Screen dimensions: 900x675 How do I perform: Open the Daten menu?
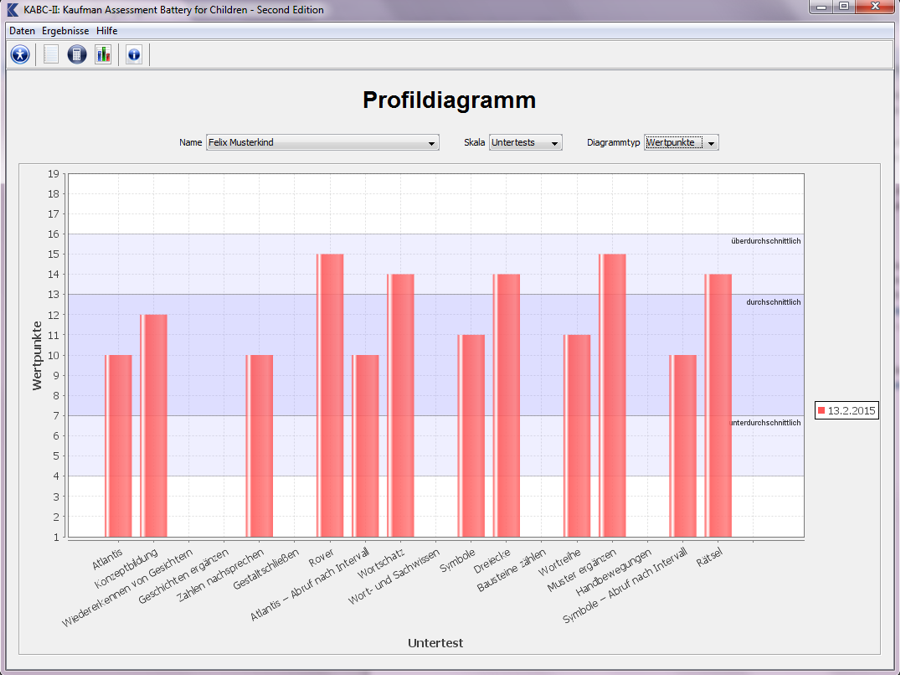pos(22,31)
